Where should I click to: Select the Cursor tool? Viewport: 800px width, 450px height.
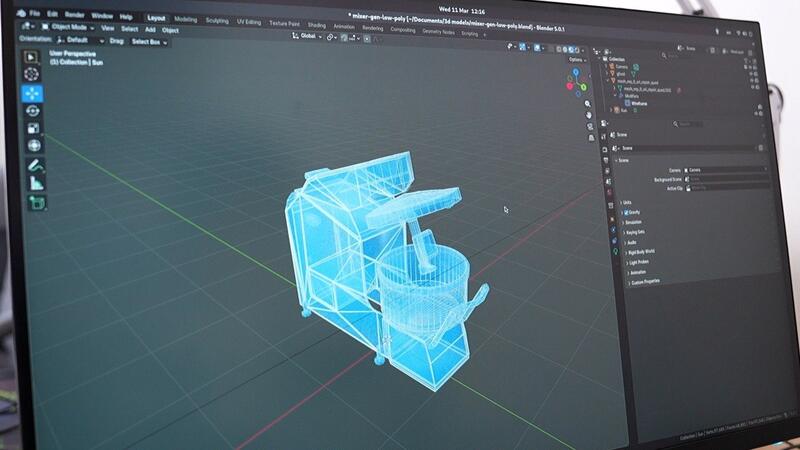pyautogui.click(x=32, y=74)
